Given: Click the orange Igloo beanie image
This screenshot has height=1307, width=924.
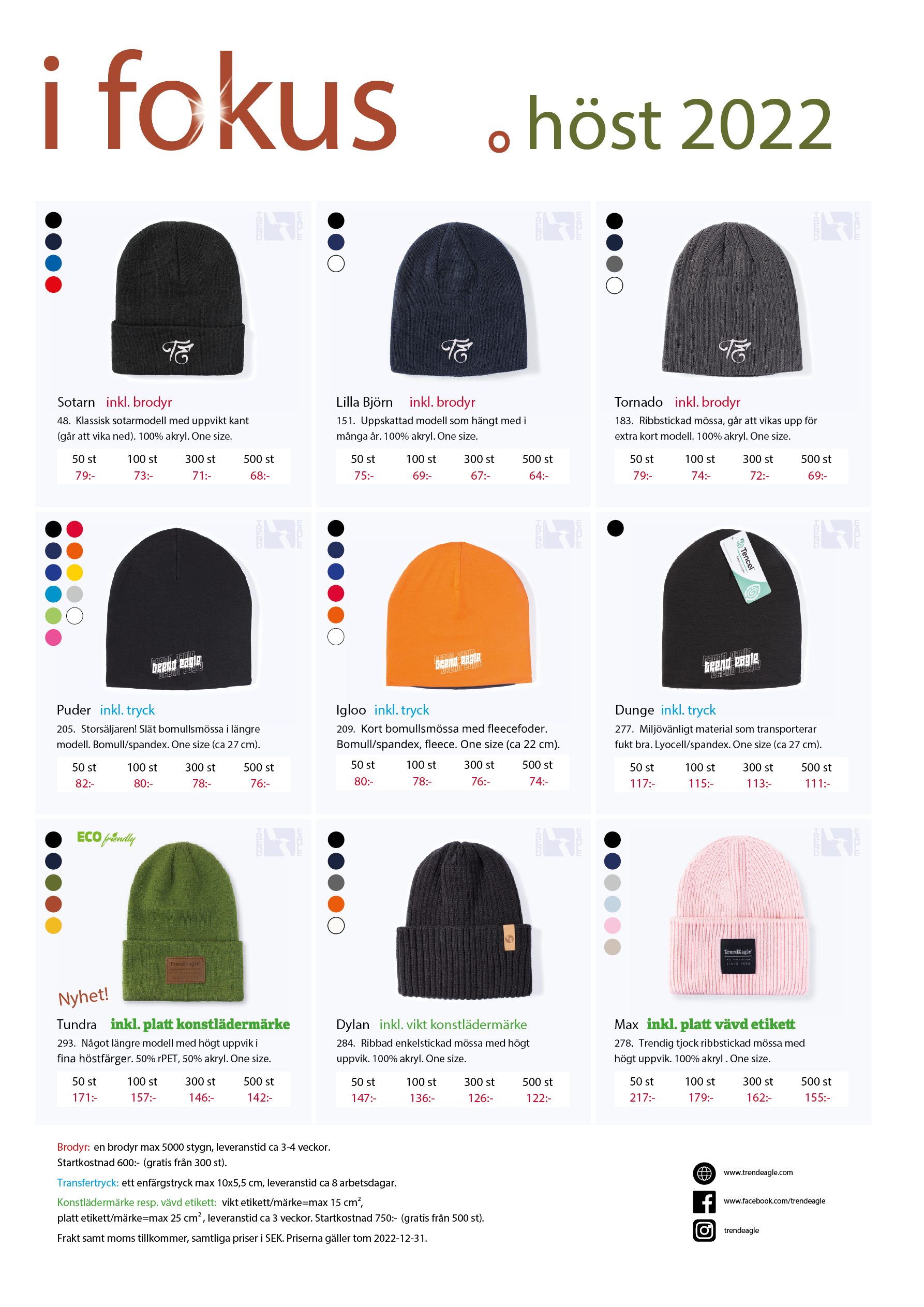Looking at the screenshot, I should click(x=459, y=614).
